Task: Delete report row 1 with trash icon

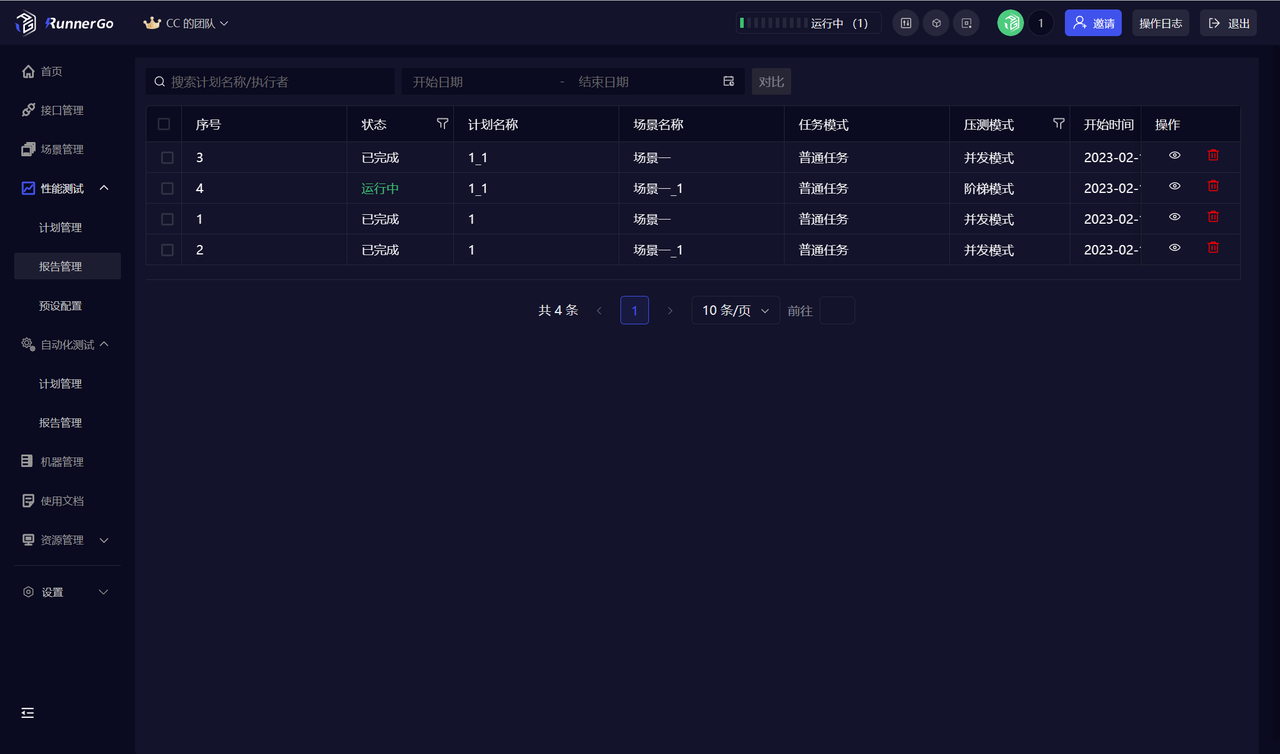Action: click(x=1213, y=217)
